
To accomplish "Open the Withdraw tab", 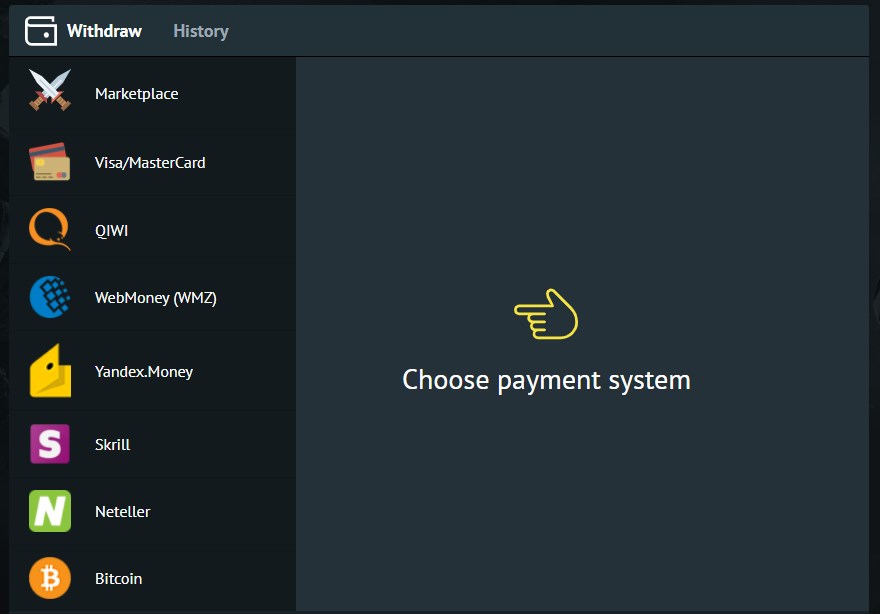I will pyautogui.click(x=104, y=31).
